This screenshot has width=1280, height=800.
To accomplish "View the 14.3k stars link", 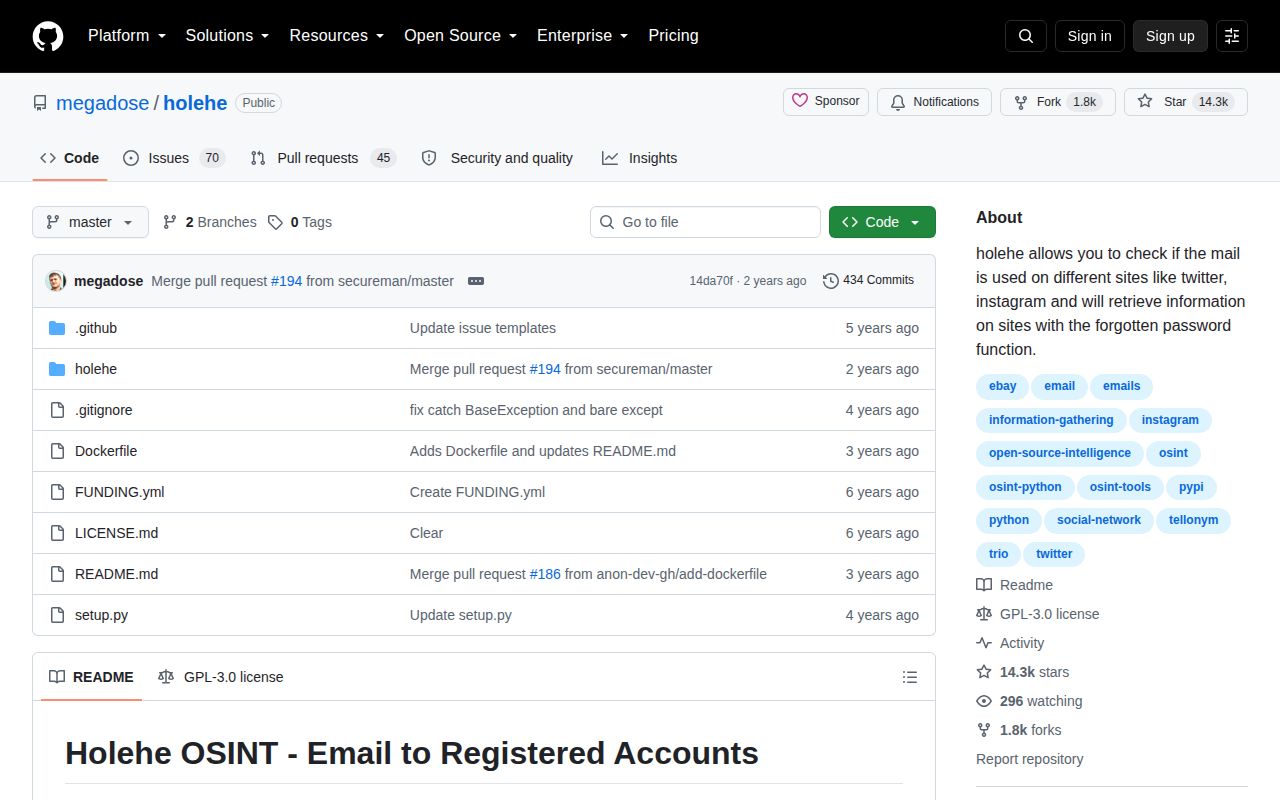I will (1023, 672).
